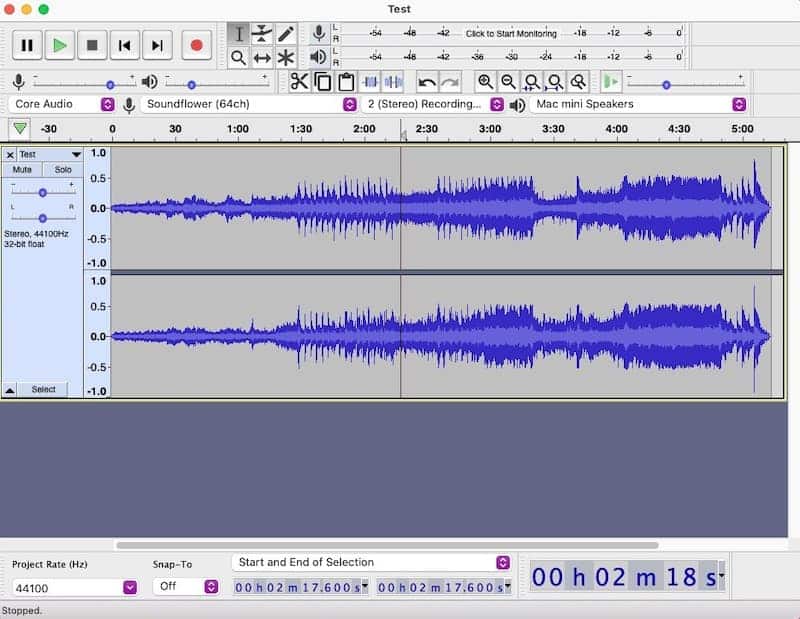Image resolution: width=800 pixels, height=619 pixels.
Task: Open the Snap-To Off dropdown
Action: coord(186,586)
